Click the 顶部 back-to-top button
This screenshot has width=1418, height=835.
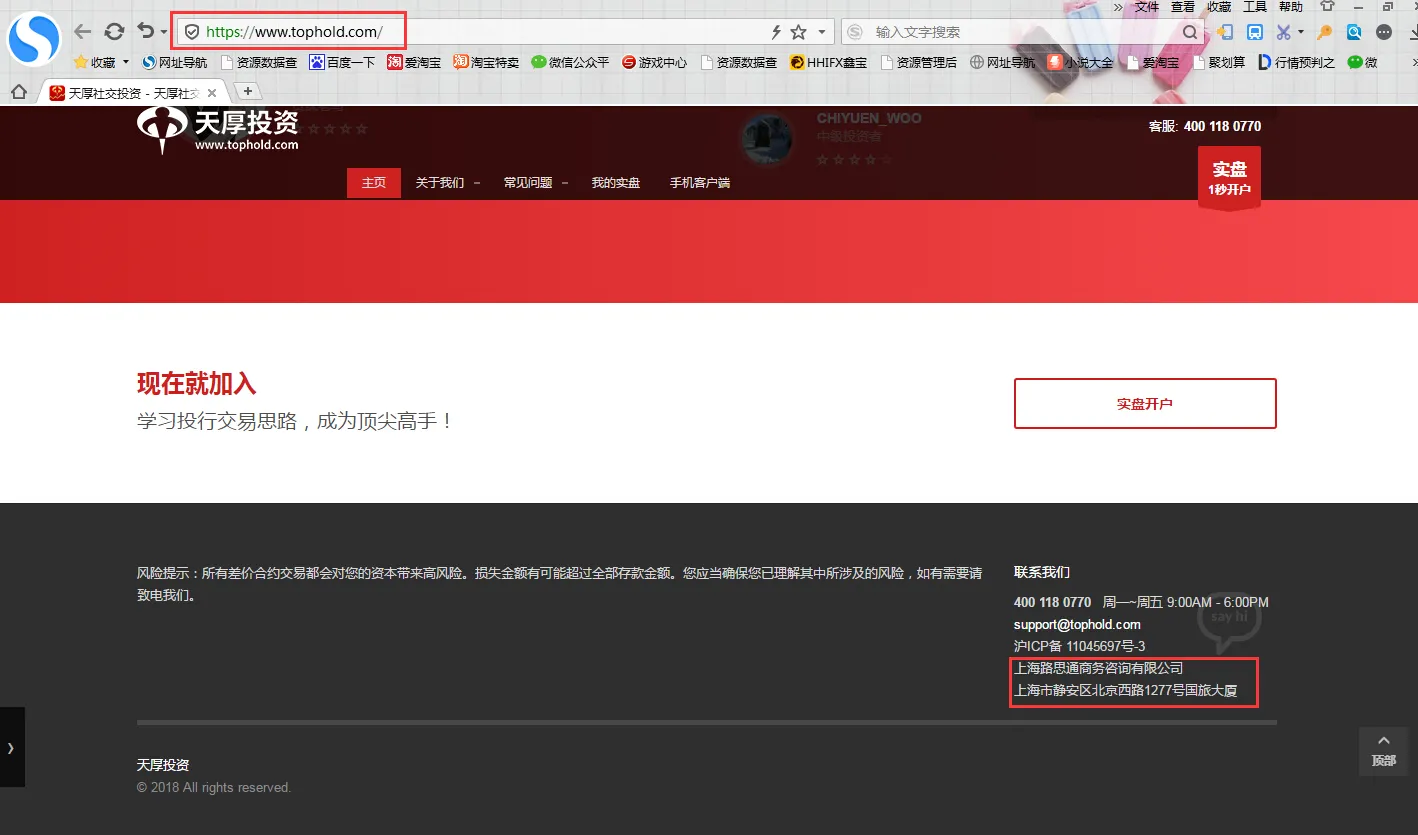coord(1384,751)
